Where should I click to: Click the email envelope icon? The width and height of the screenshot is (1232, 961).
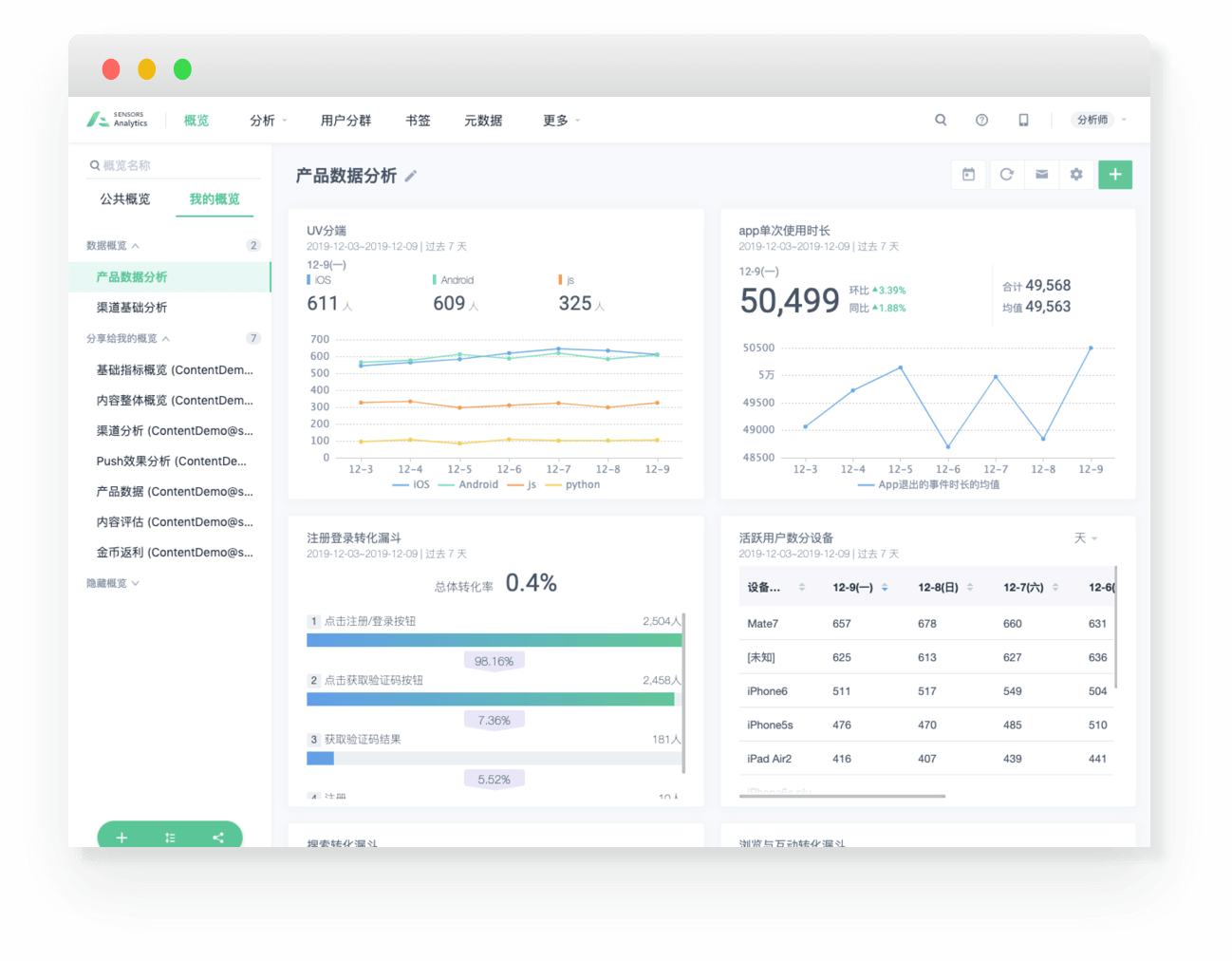click(x=1041, y=175)
